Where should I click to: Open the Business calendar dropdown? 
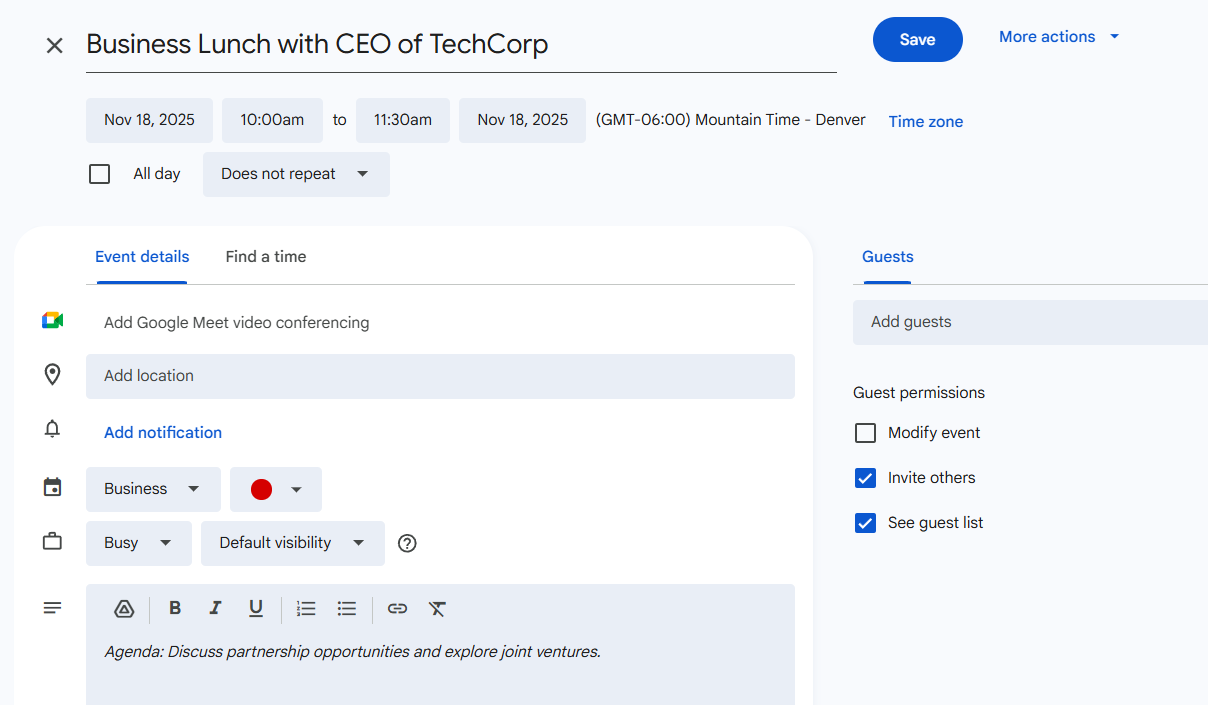coord(153,489)
